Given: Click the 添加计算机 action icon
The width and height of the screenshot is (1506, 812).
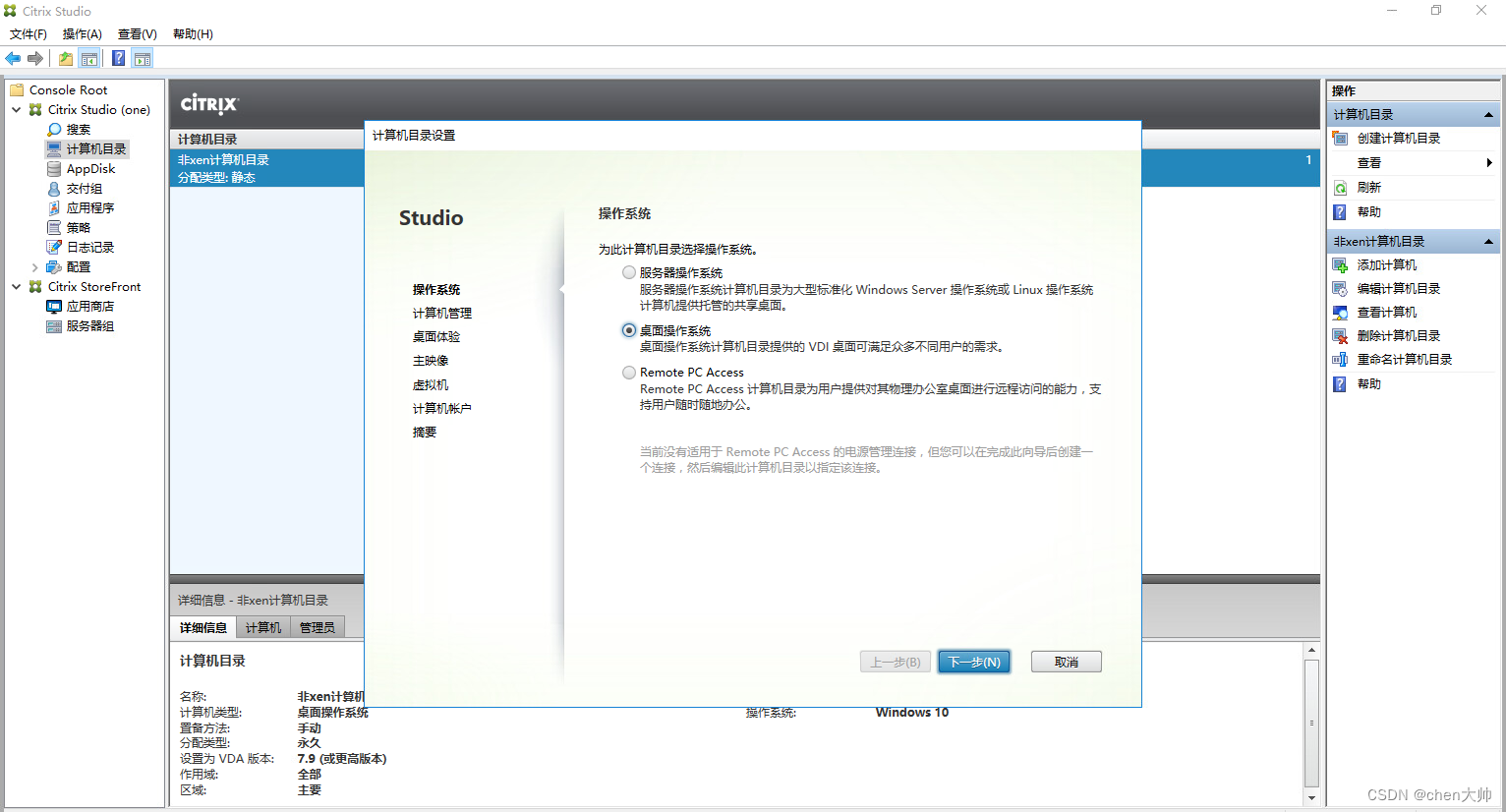Looking at the screenshot, I should [1340, 265].
